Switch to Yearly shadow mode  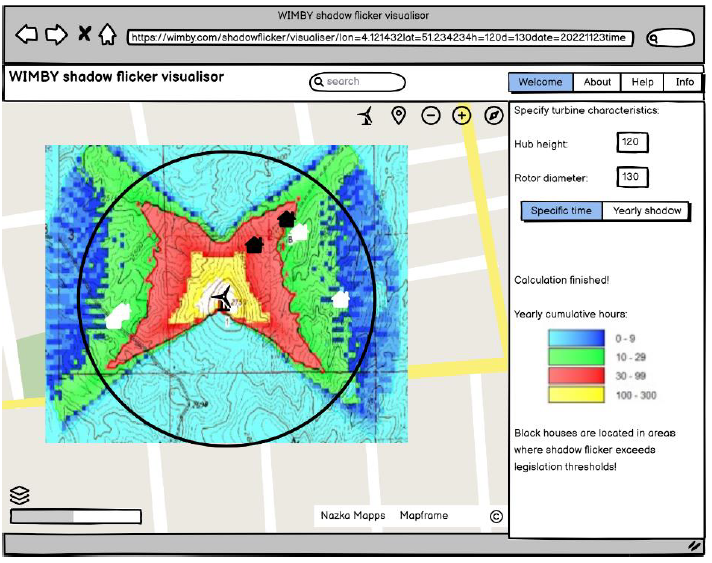[x=647, y=211]
